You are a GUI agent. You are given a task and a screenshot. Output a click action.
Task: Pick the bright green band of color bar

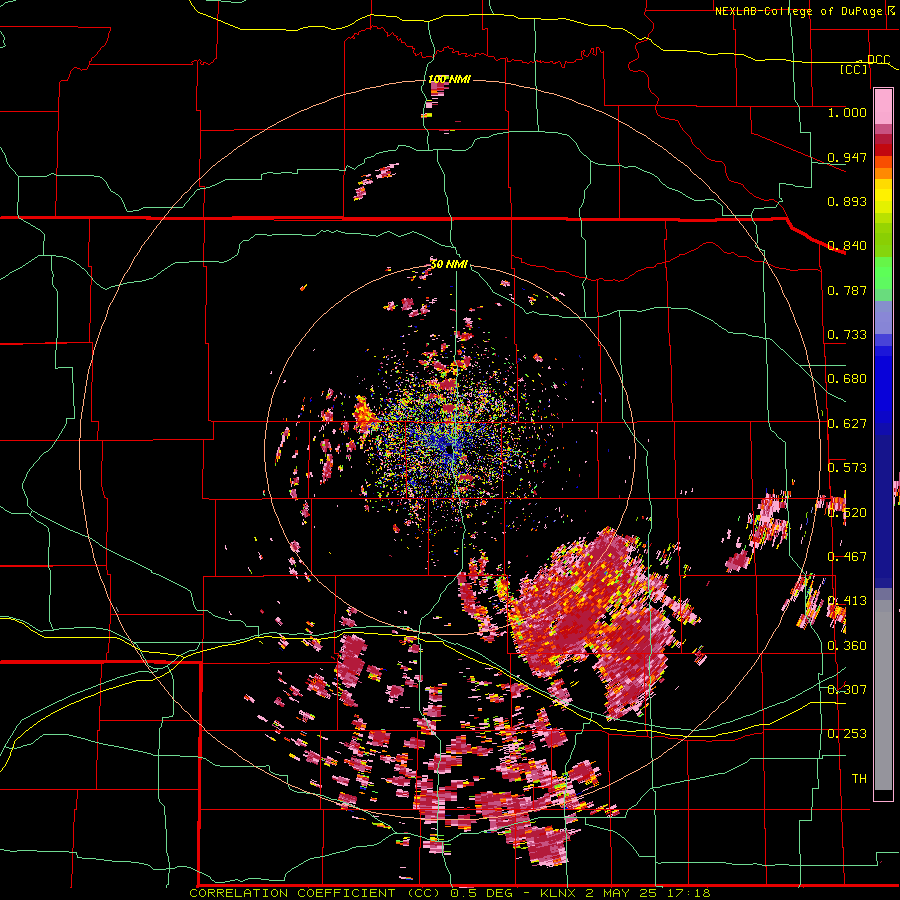tap(883, 272)
